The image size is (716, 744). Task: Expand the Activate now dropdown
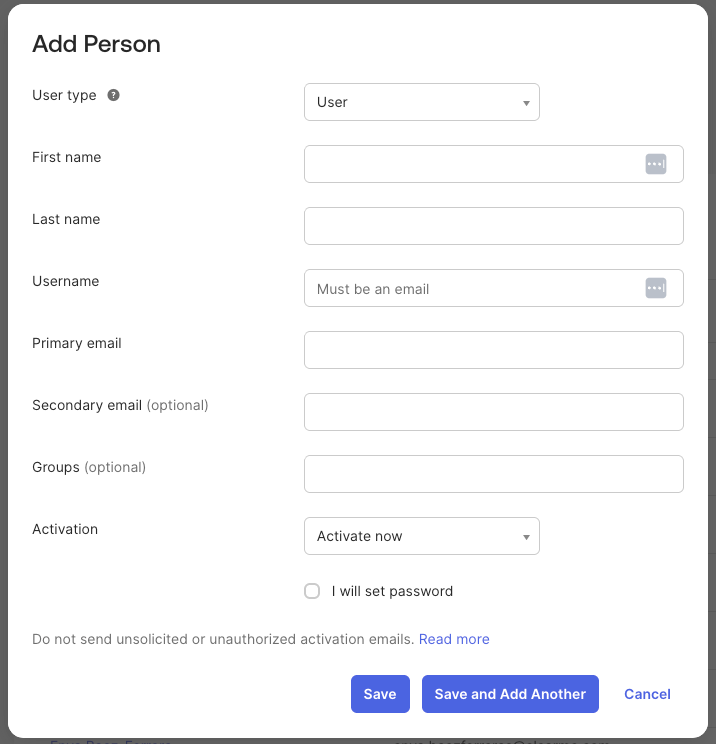(422, 536)
